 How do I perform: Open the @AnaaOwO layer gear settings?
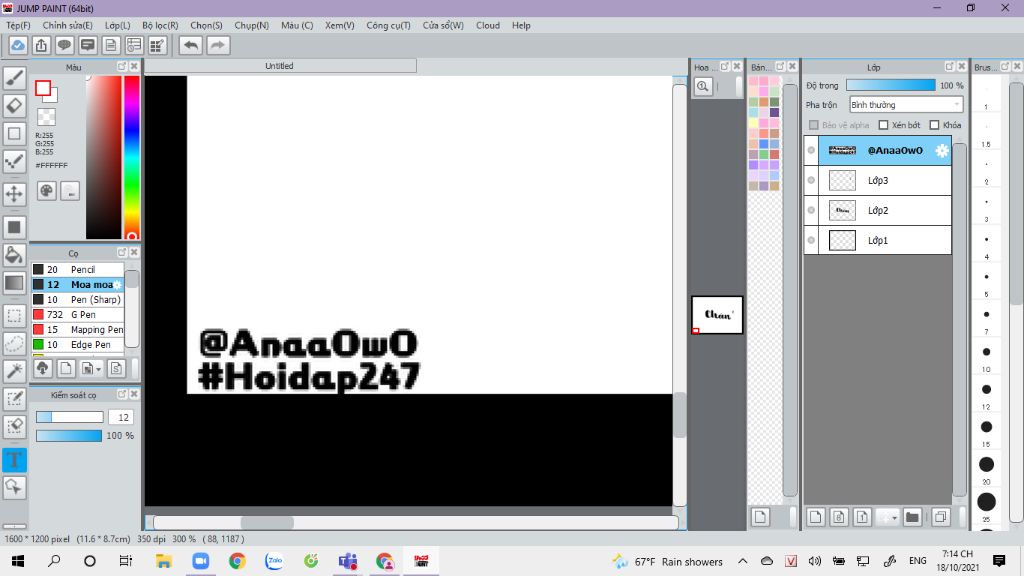point(941,150)
